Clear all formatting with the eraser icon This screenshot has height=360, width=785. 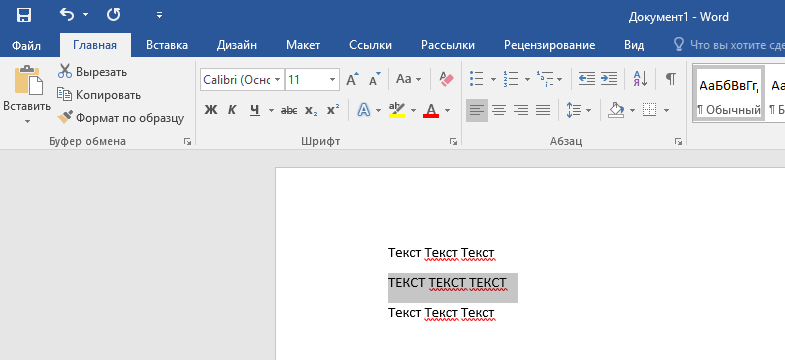coord(446,79)
